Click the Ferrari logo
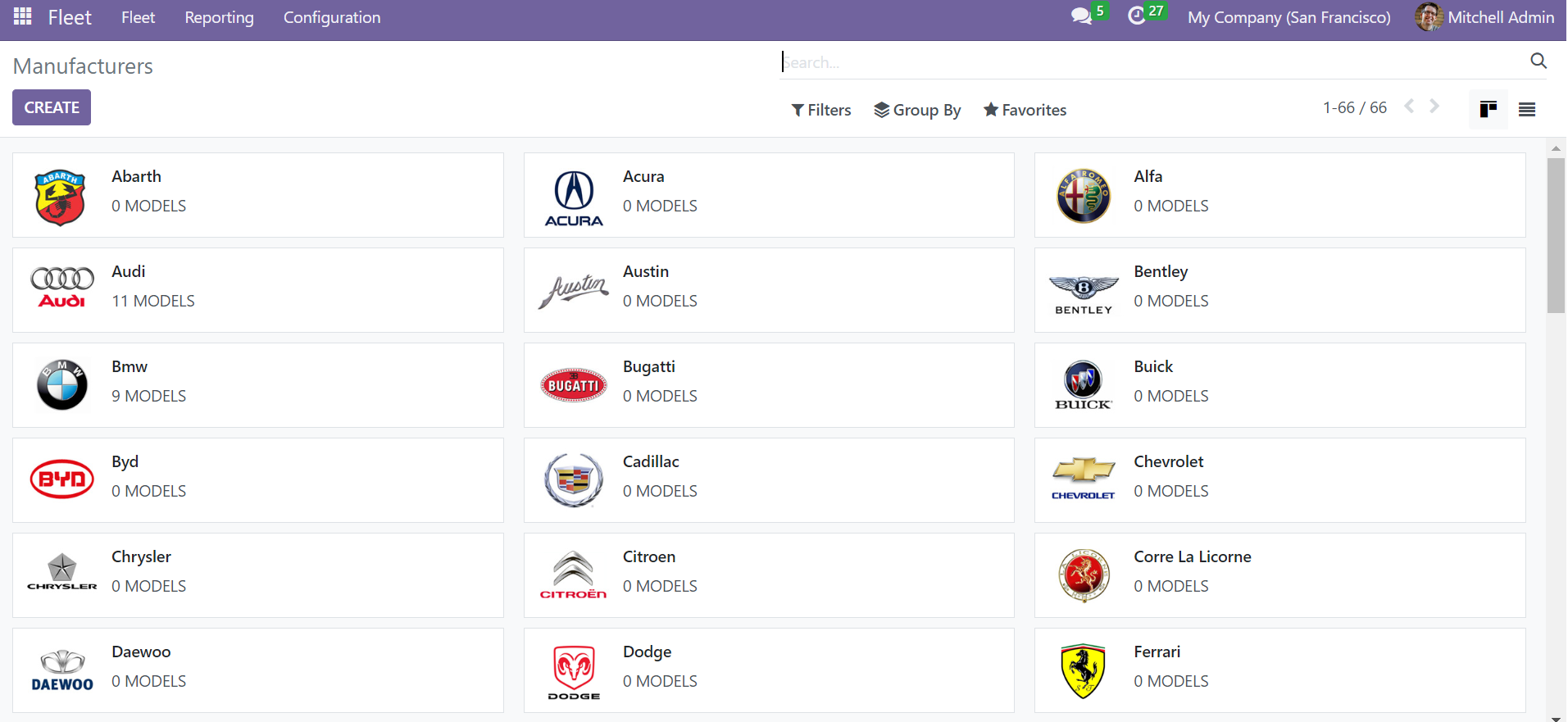 (x=1084, y=670)
